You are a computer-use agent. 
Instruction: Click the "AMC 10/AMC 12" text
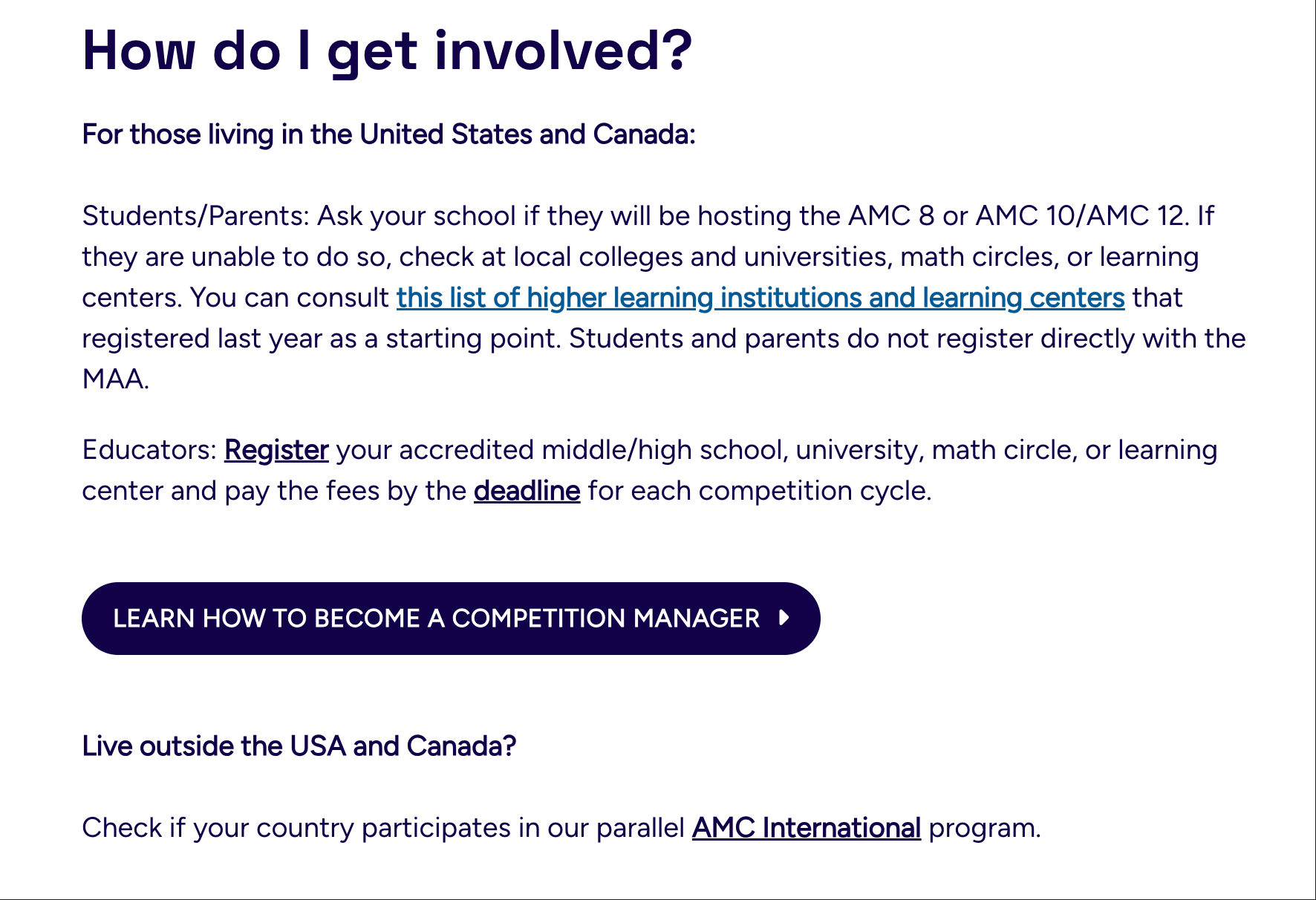tap(1082, 216)
